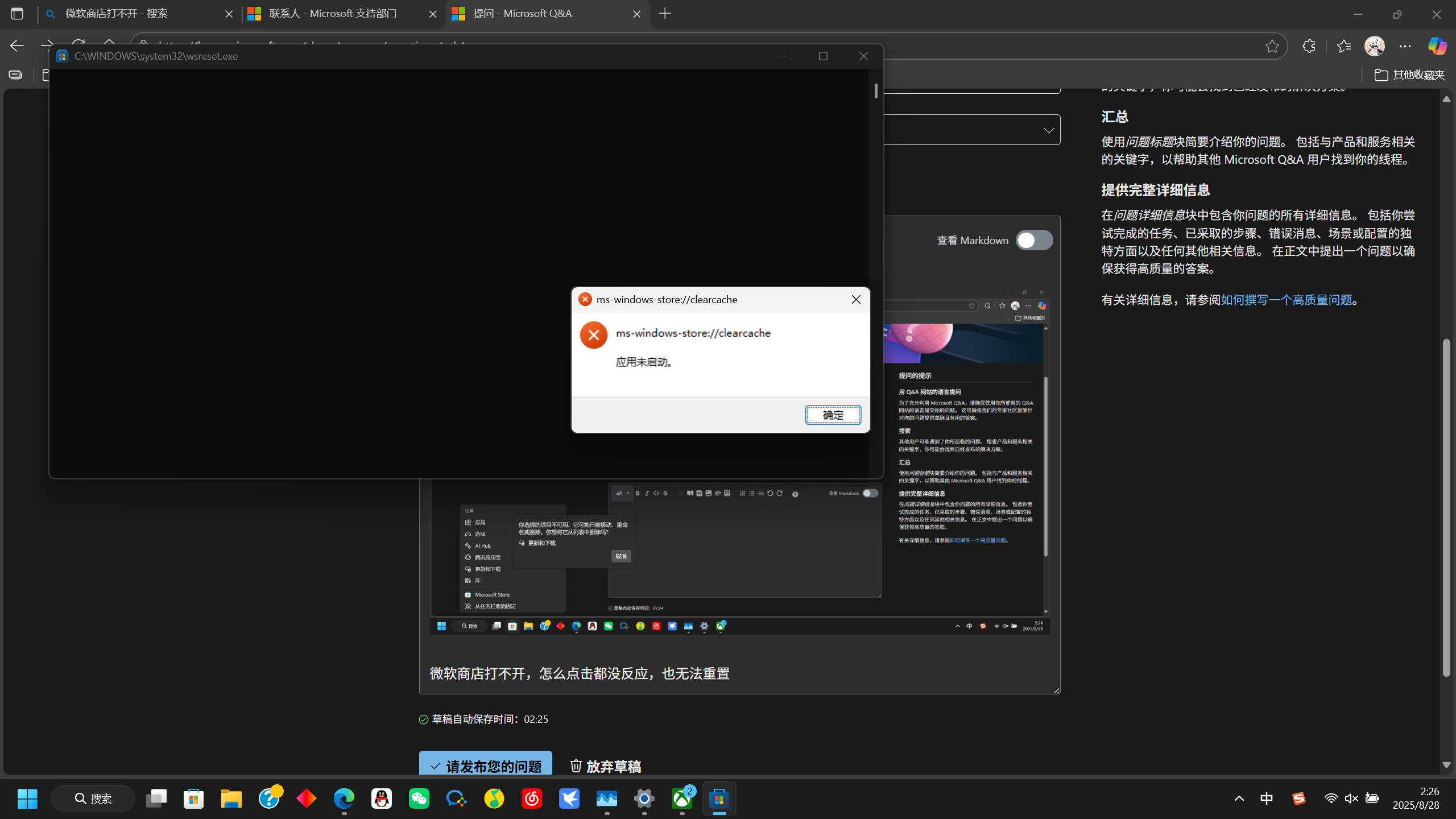Open the Edge favorites list icon

(1344, 46)
